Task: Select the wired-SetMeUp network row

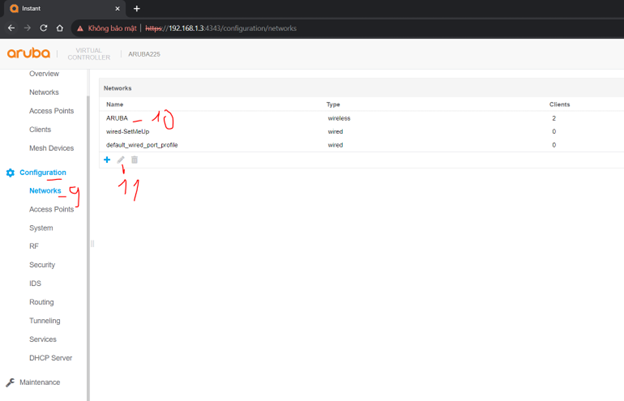Action: [128, 131]
